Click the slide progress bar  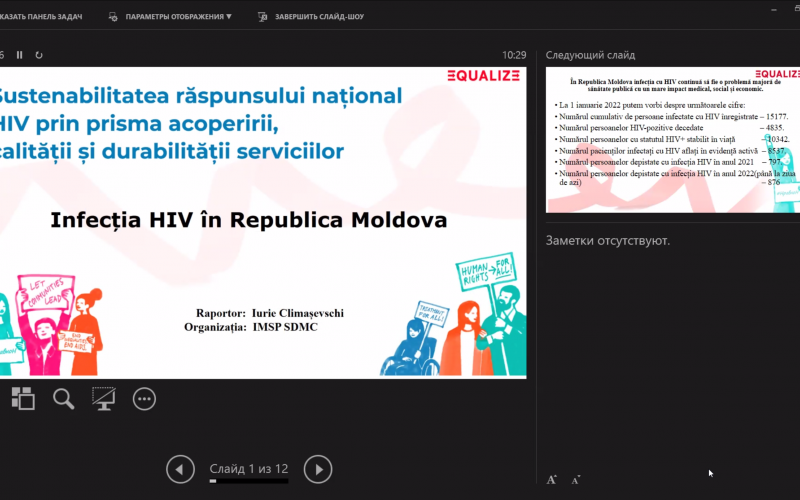pos(248,481)
